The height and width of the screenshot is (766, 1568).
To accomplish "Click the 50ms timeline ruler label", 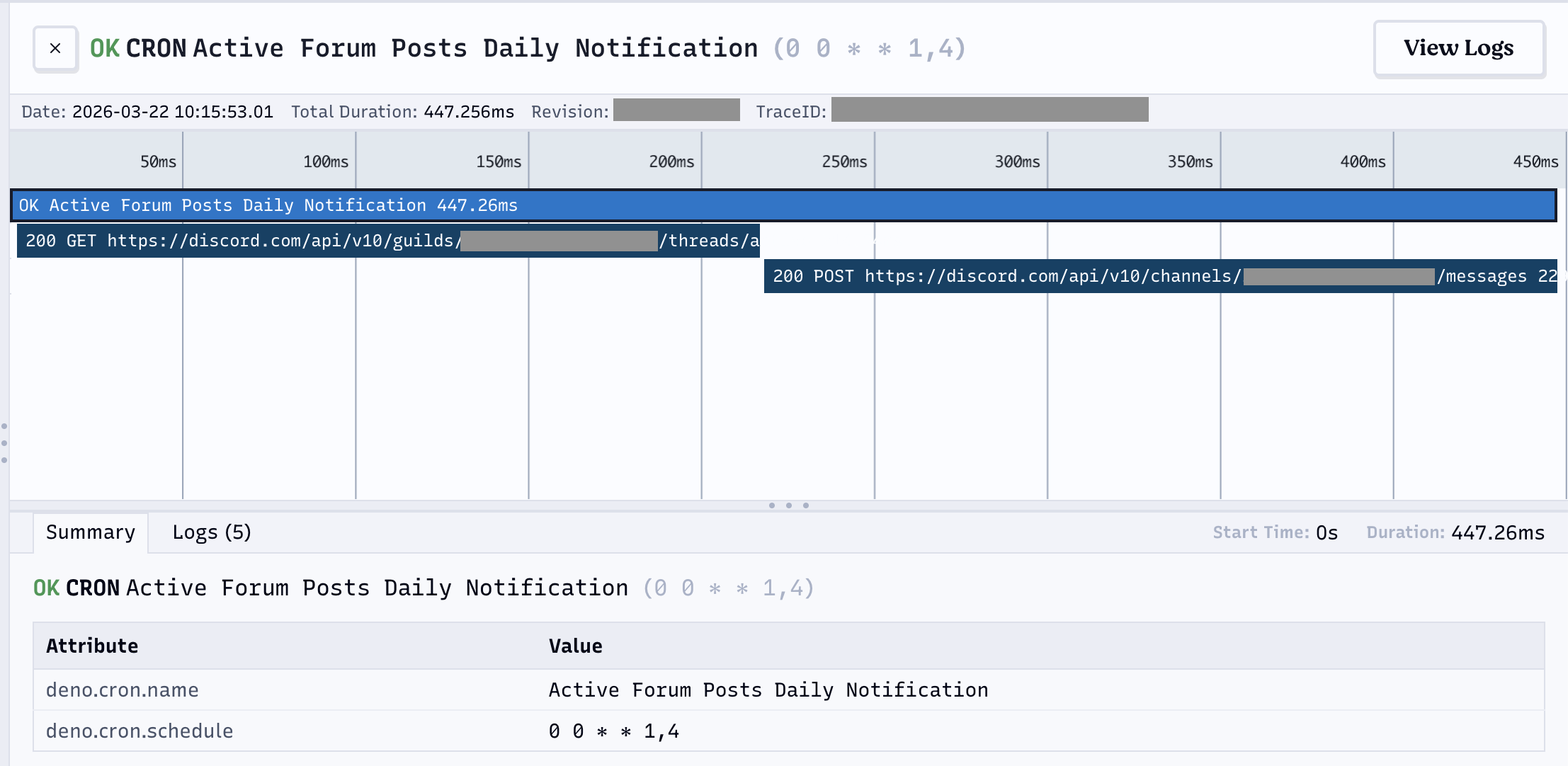I will point(158,162).
